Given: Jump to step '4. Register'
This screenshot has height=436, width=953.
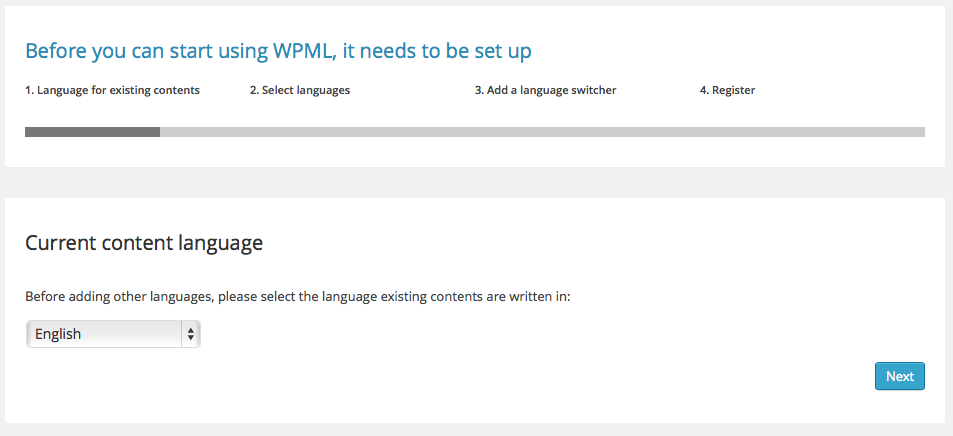Looking at the screenshot, I should pyautogui.click(x=727, y=90).
